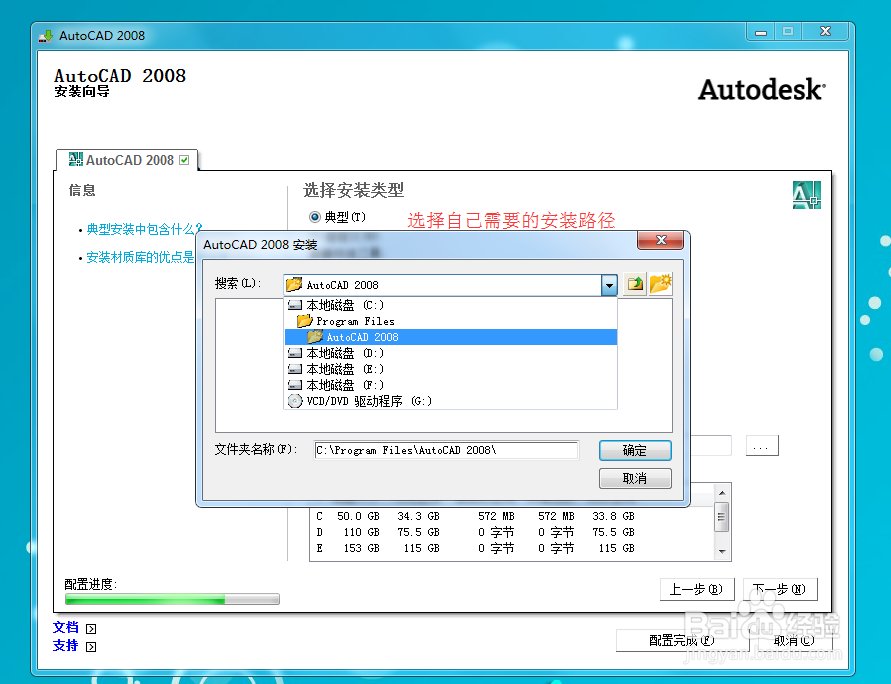Viewport: 891px width, 684px height.
Task: Click the arrow icon beside 支持
Action: (x=91, y=647)
